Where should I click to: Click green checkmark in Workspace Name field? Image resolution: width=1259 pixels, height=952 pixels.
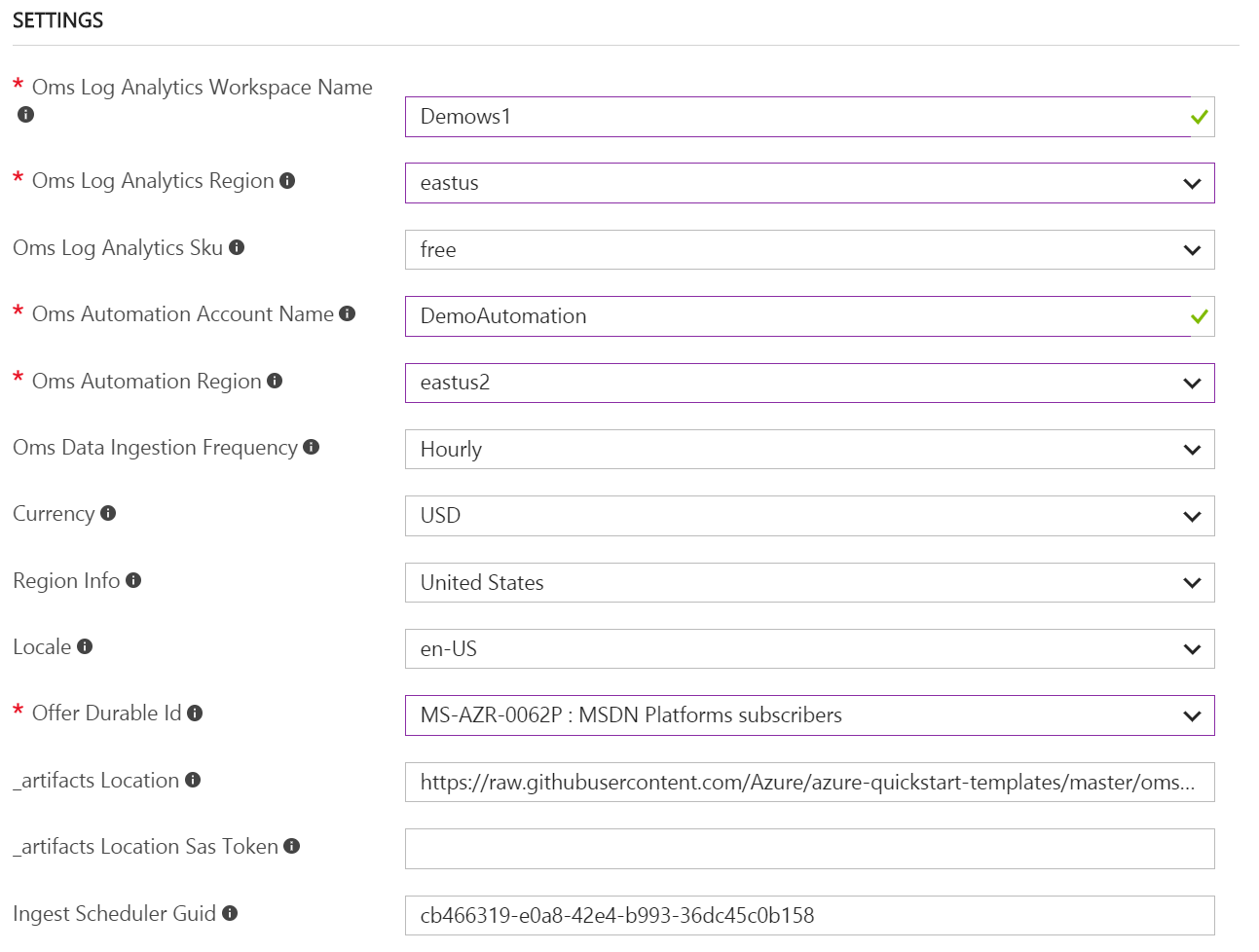(1200, 117)
